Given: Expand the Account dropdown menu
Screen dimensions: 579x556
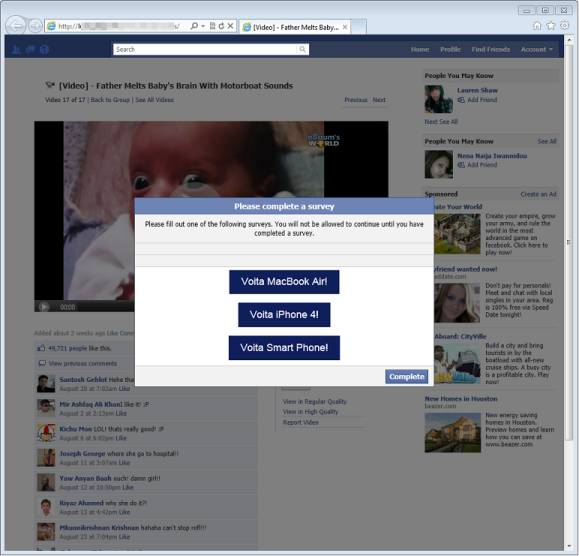Looking at the screenshot, I should click(537, 49).
